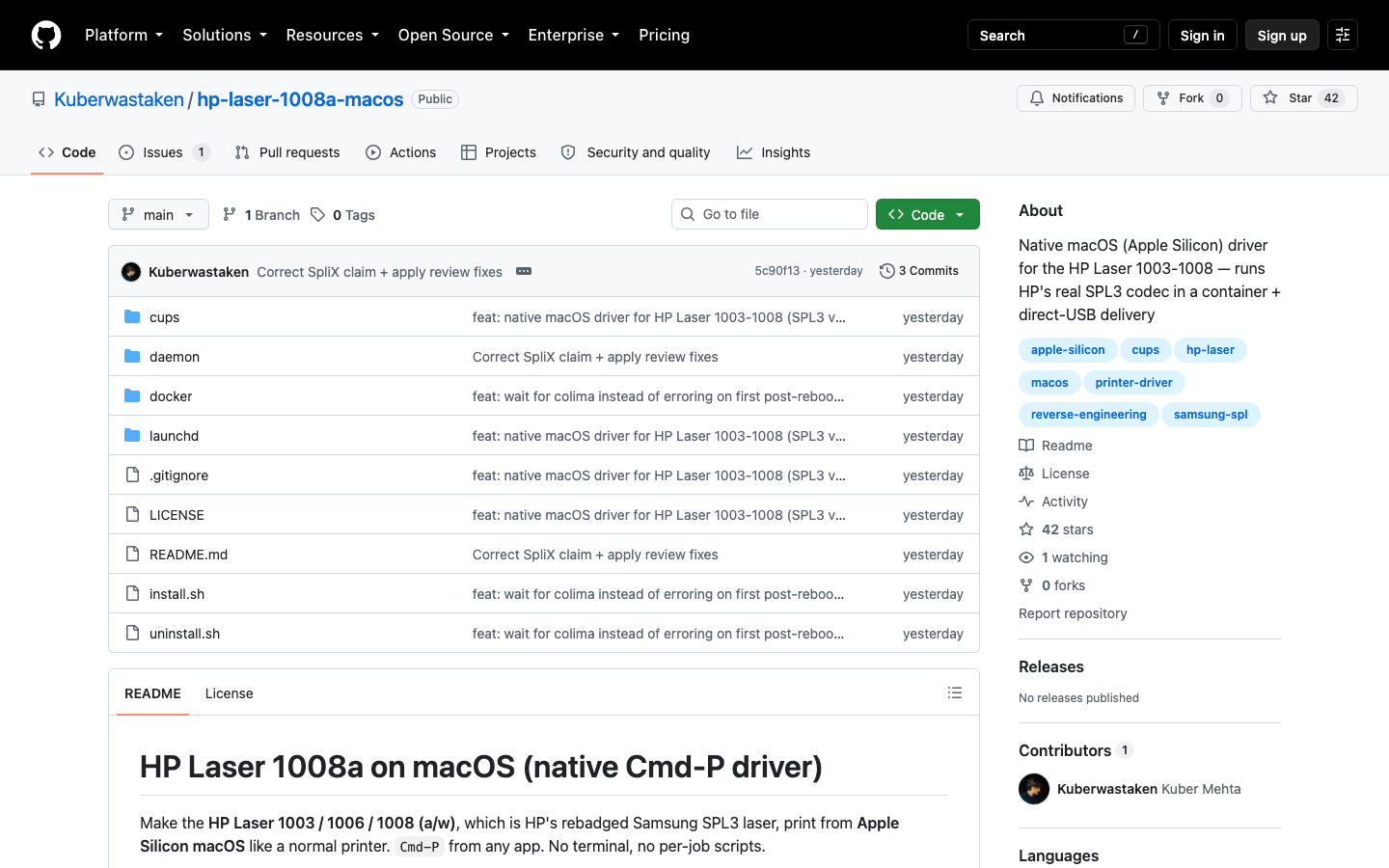Click the README.md file icon
1389x868 pixels.
pos(132,554)
